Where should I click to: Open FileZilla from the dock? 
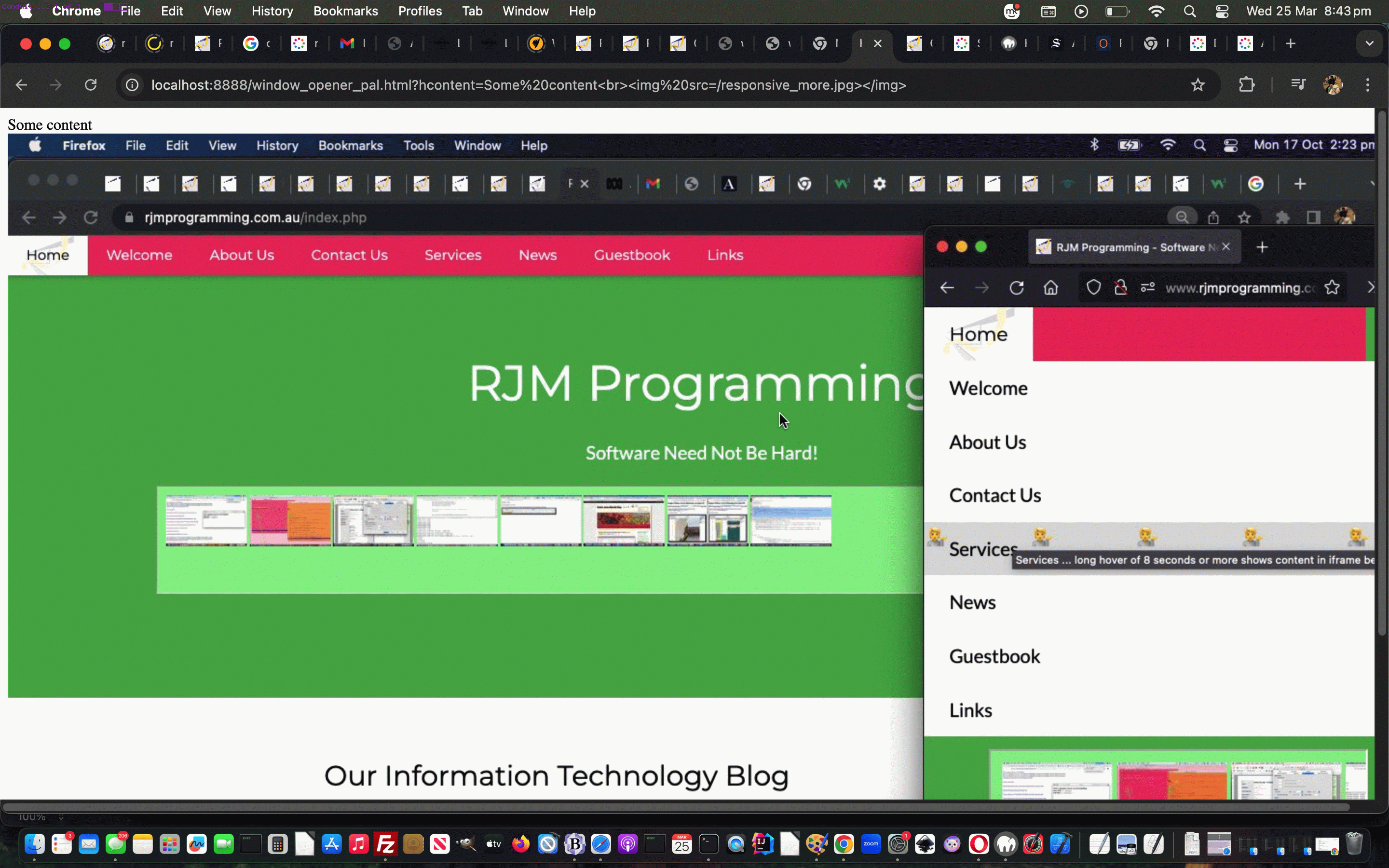click(x=386, y=844)
